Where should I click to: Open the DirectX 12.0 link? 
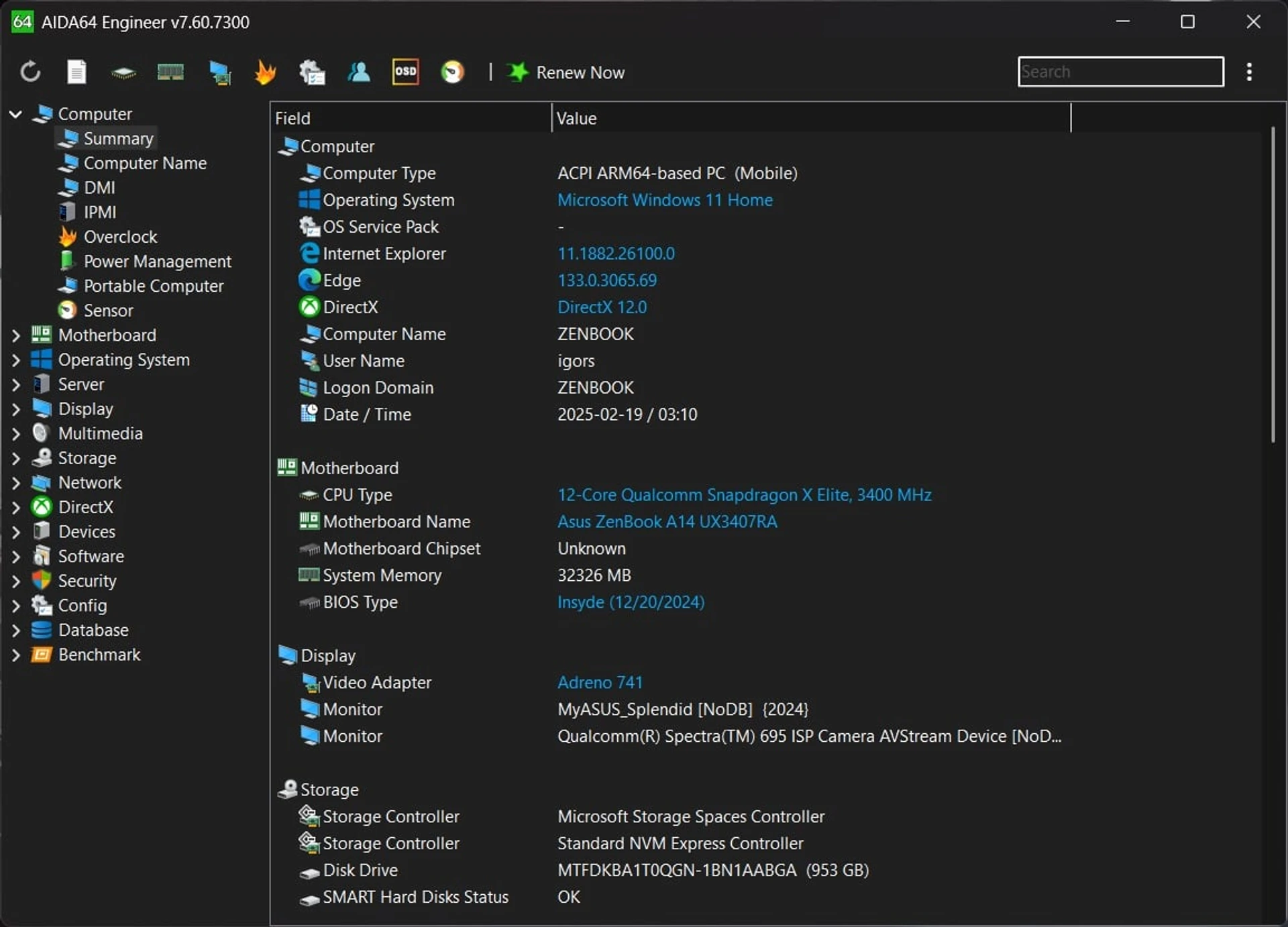point(602,307)
